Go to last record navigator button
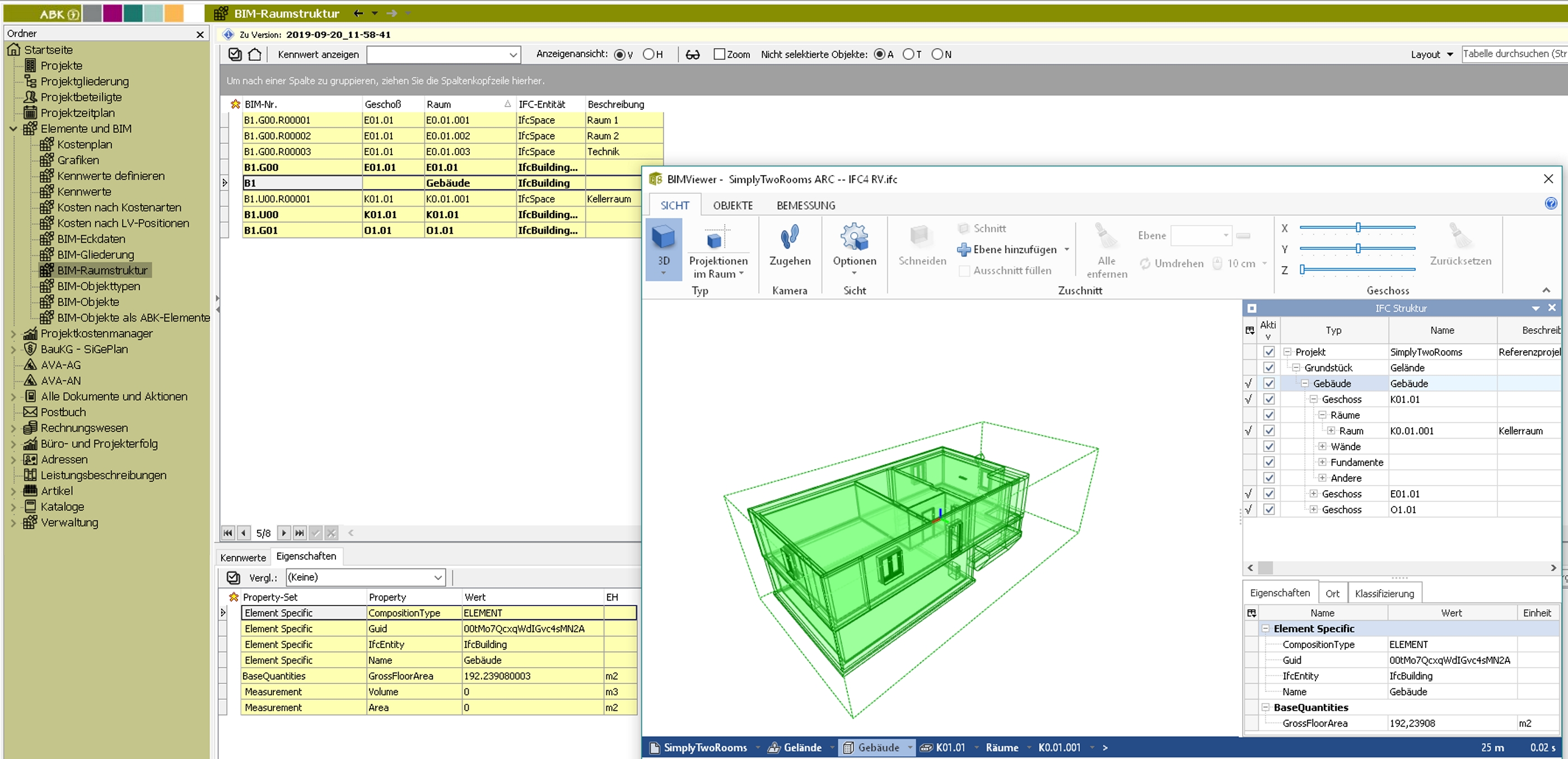 pos(300,533)
